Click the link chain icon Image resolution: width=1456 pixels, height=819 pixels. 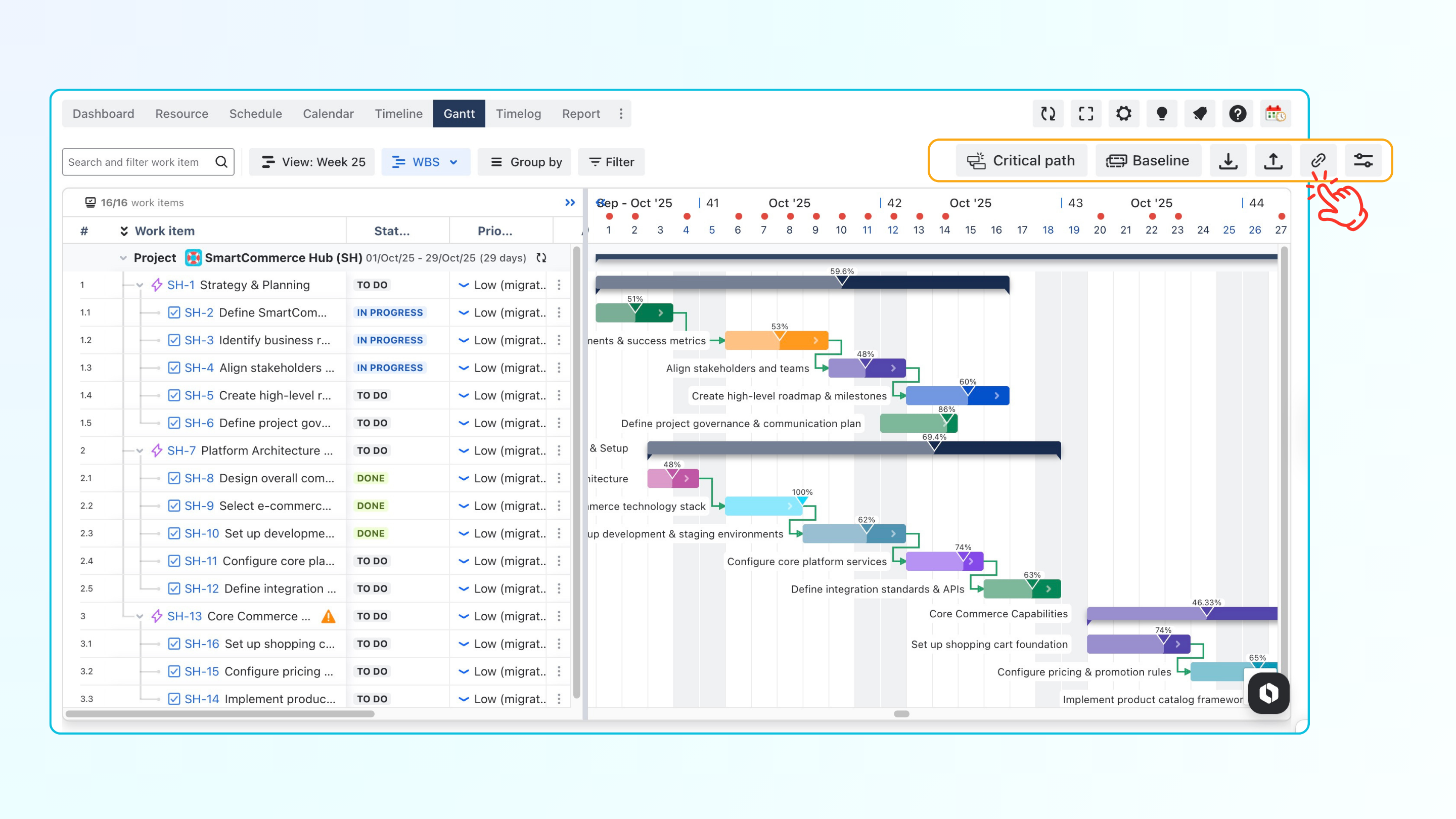click(x=1318, y=161)
